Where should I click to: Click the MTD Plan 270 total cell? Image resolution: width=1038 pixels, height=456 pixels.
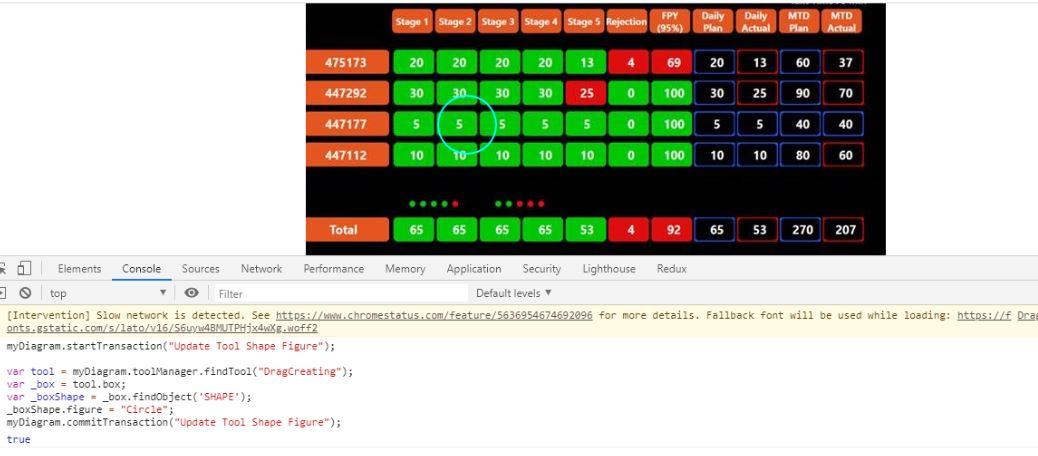pyautogui.click(x=801, y=230)
